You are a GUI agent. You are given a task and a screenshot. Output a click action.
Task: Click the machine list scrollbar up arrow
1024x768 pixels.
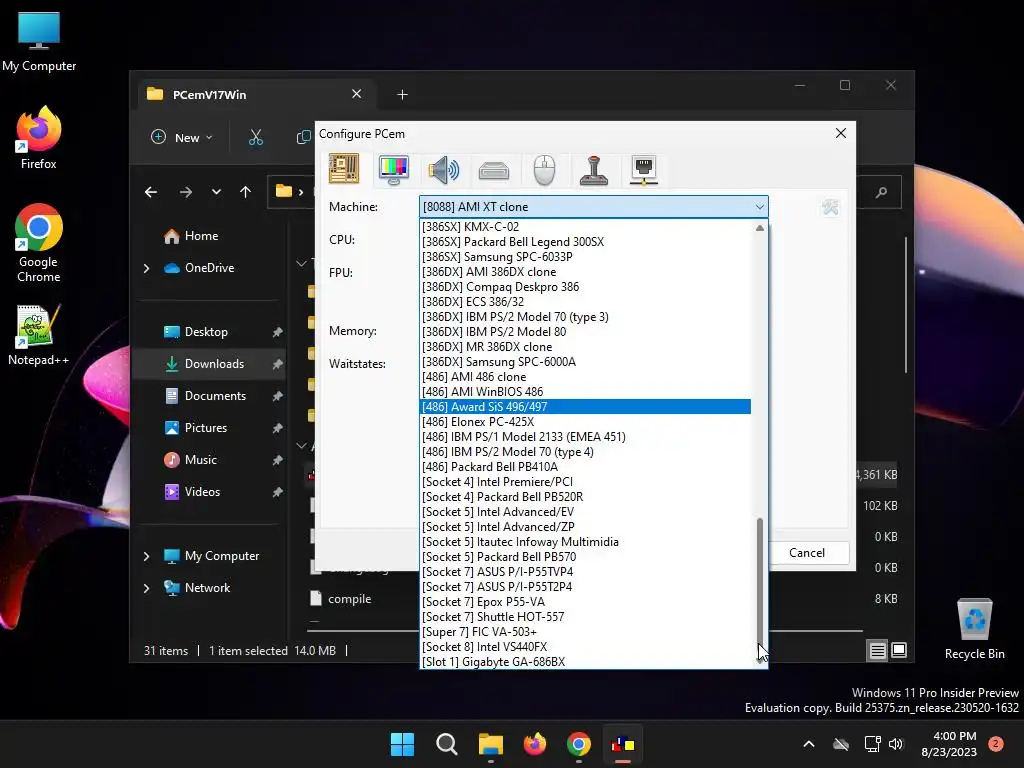tap(759, 228)
